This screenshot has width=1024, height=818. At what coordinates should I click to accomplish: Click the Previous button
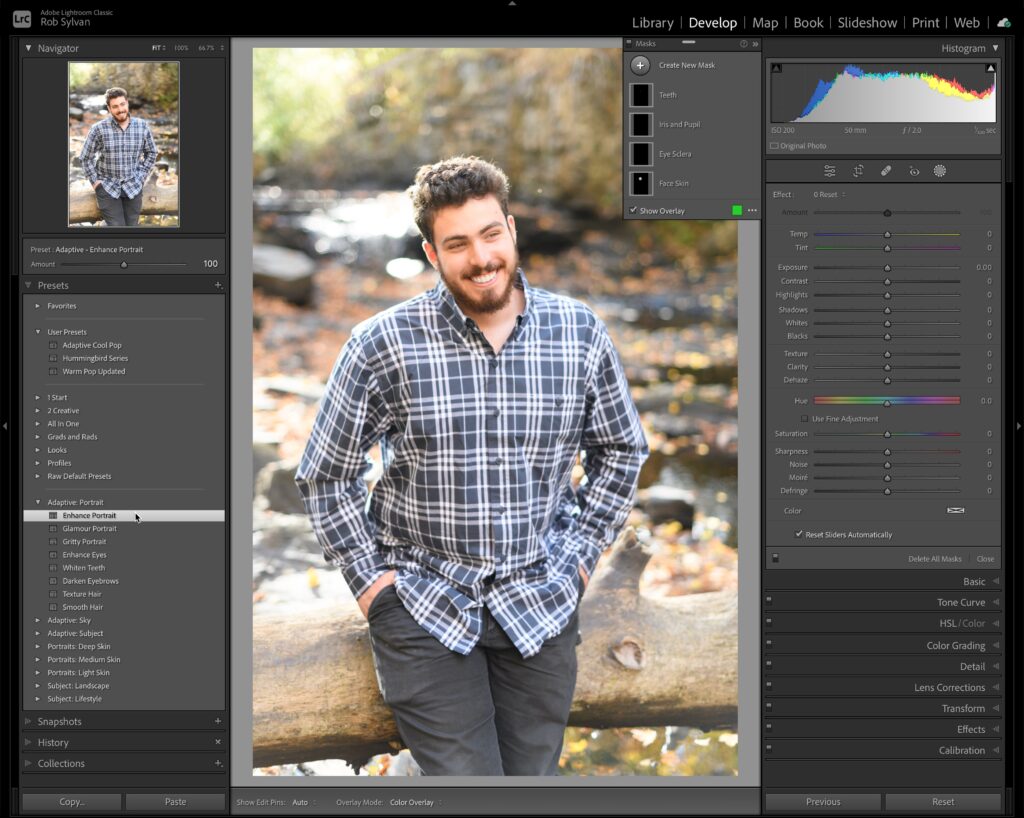pos(823,802)
